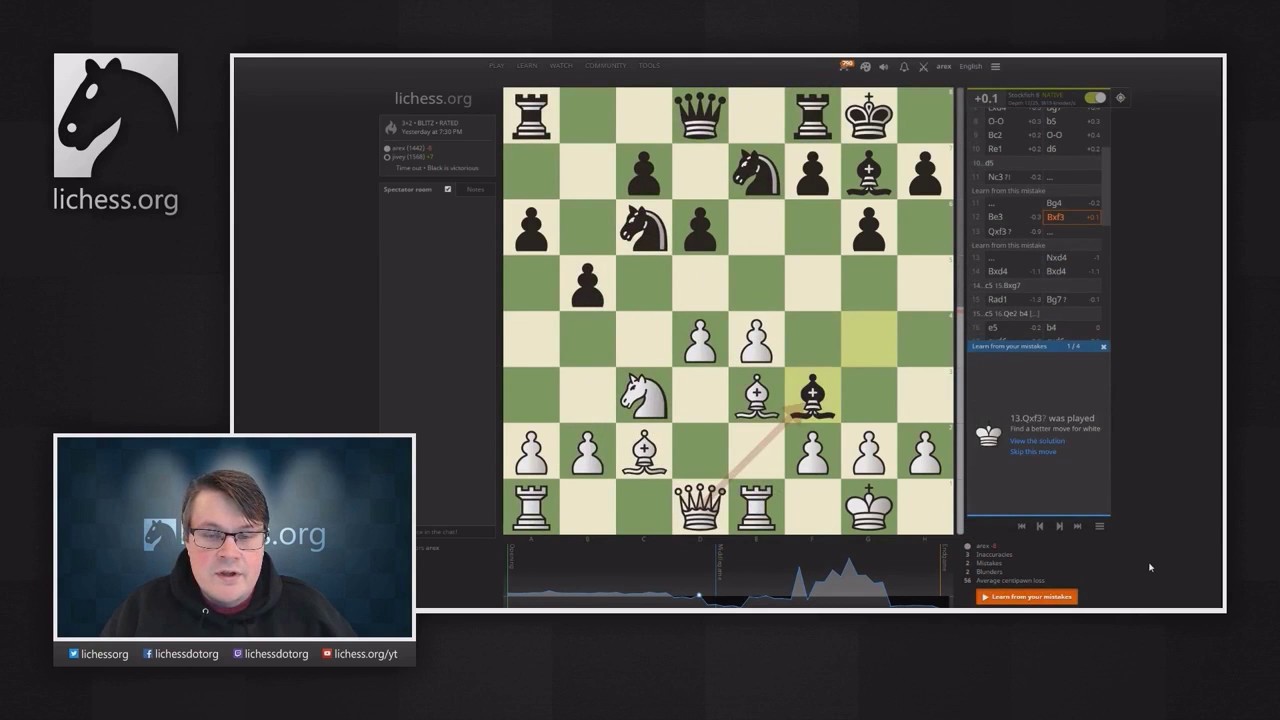
Task: Click the white bishop on e3
Action: (756, 395)
